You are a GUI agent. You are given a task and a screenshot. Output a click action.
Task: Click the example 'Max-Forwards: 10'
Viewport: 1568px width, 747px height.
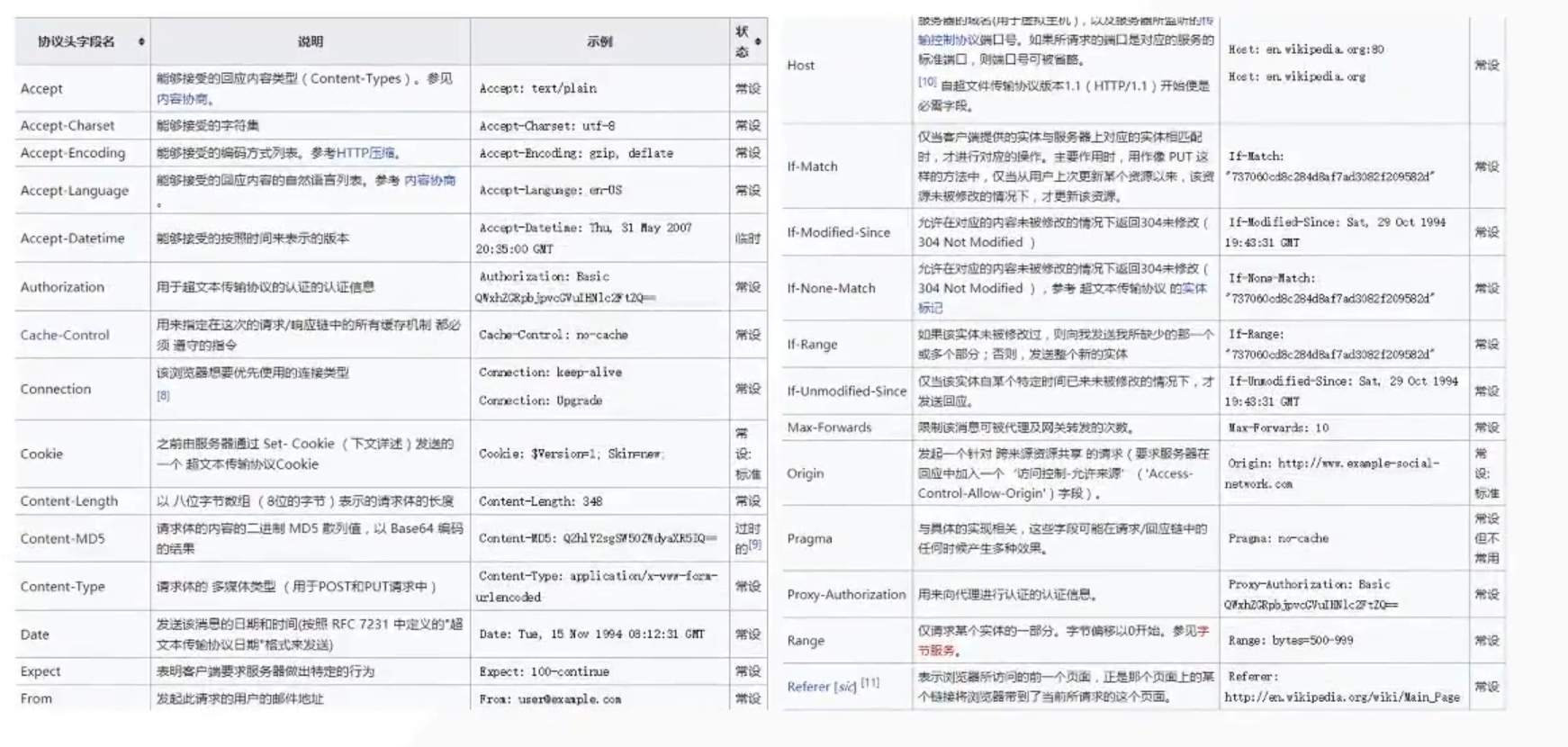[1278, 427]
